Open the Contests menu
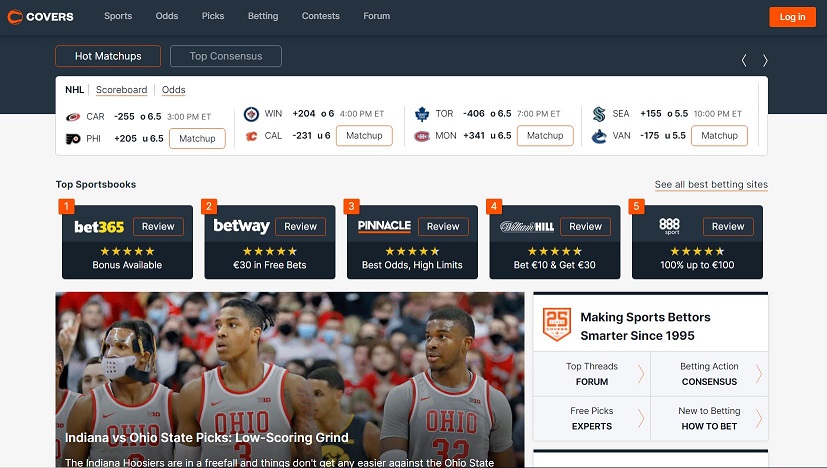The image size is (827, 468). (x=321, y=16)
